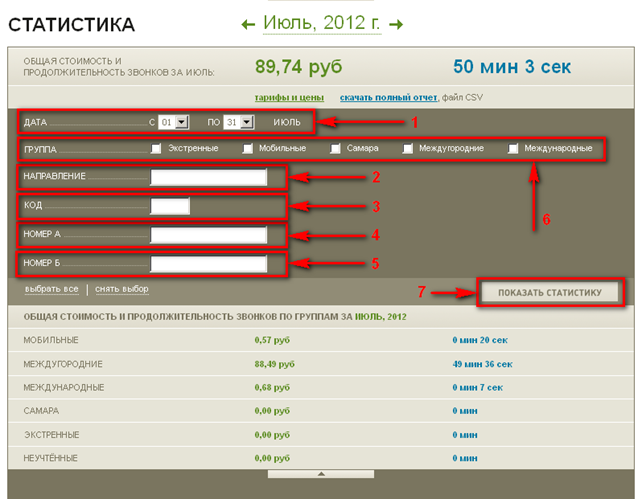Click the Направление input field

click(x=208, y=177)
